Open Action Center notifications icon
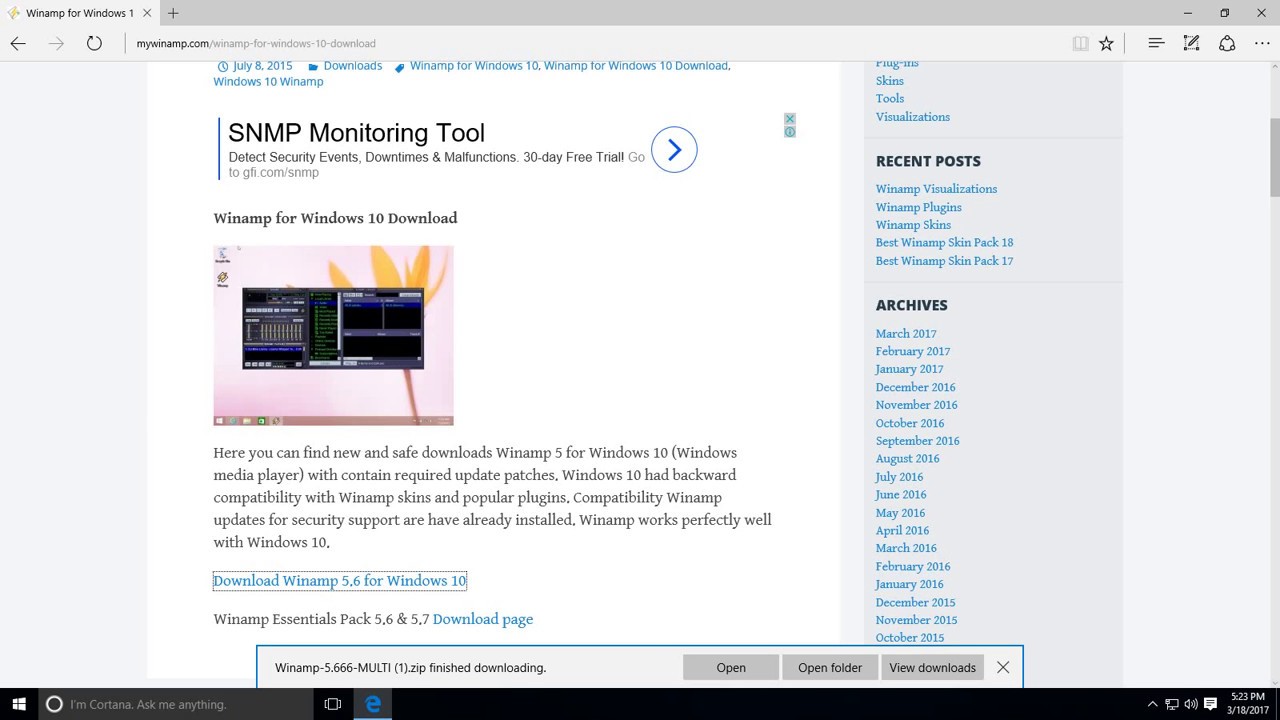The image size is (1280, 720). pos(1210,704)
